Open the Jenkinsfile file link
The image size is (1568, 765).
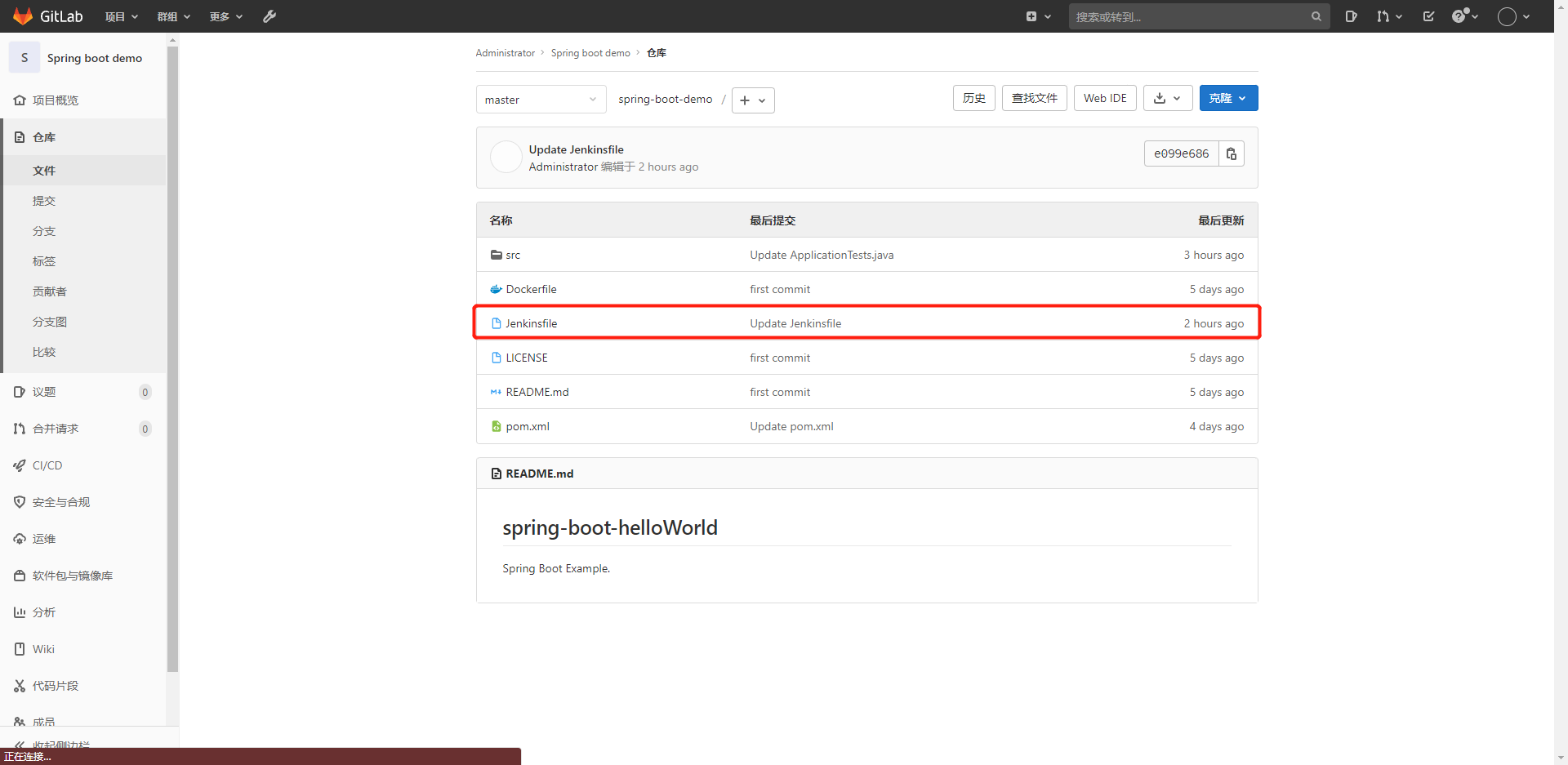pos(531,323)
